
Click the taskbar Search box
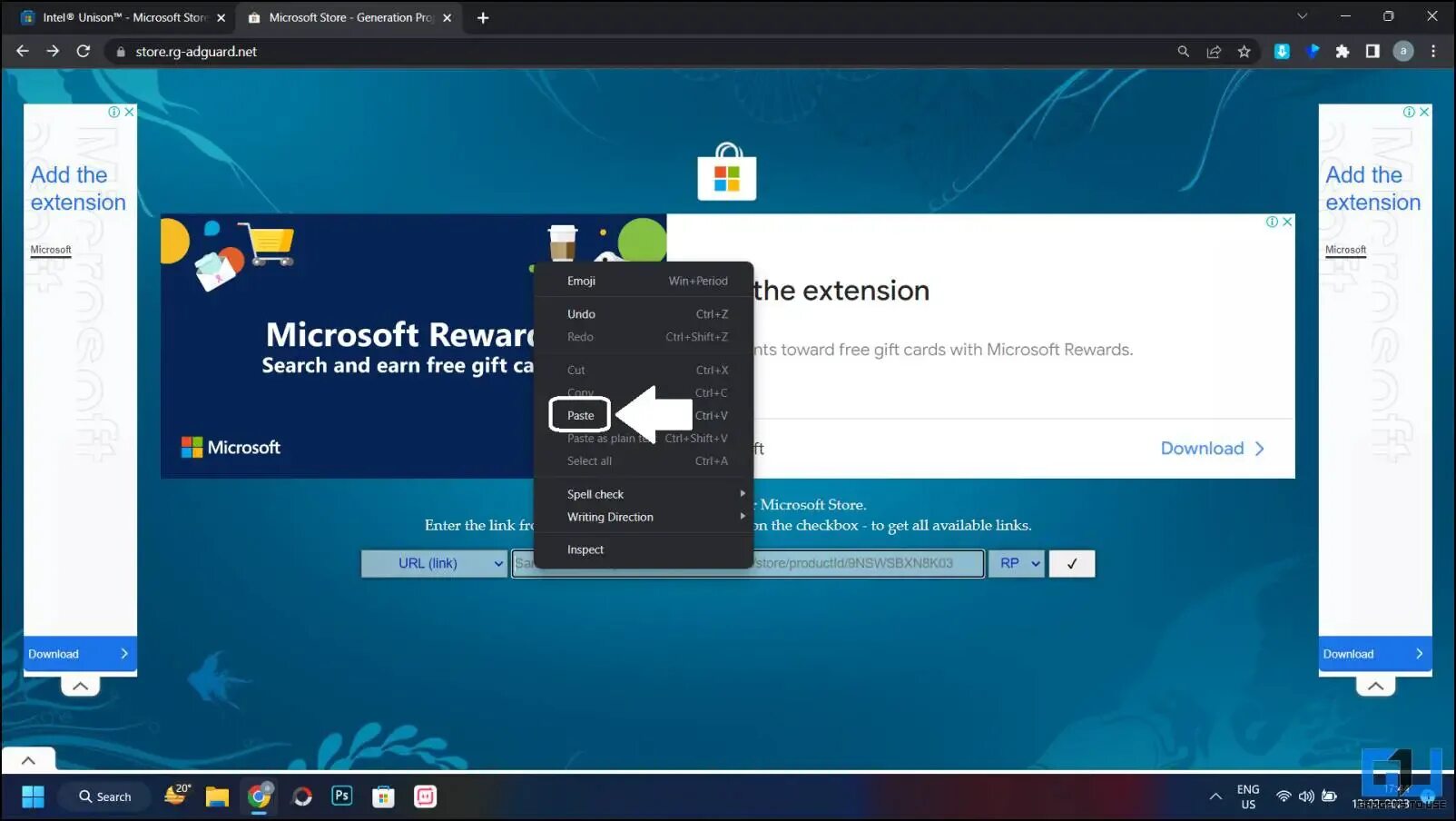pos(104,796)
